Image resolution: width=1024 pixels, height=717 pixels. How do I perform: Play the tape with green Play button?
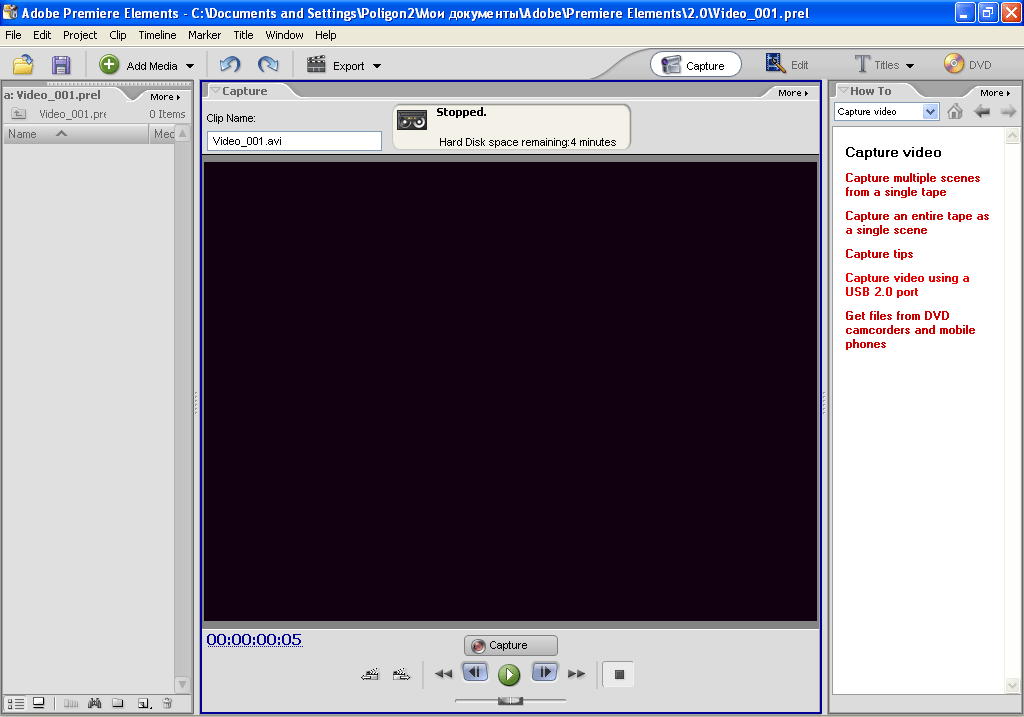pyautogui.click(x=509, y=675)
